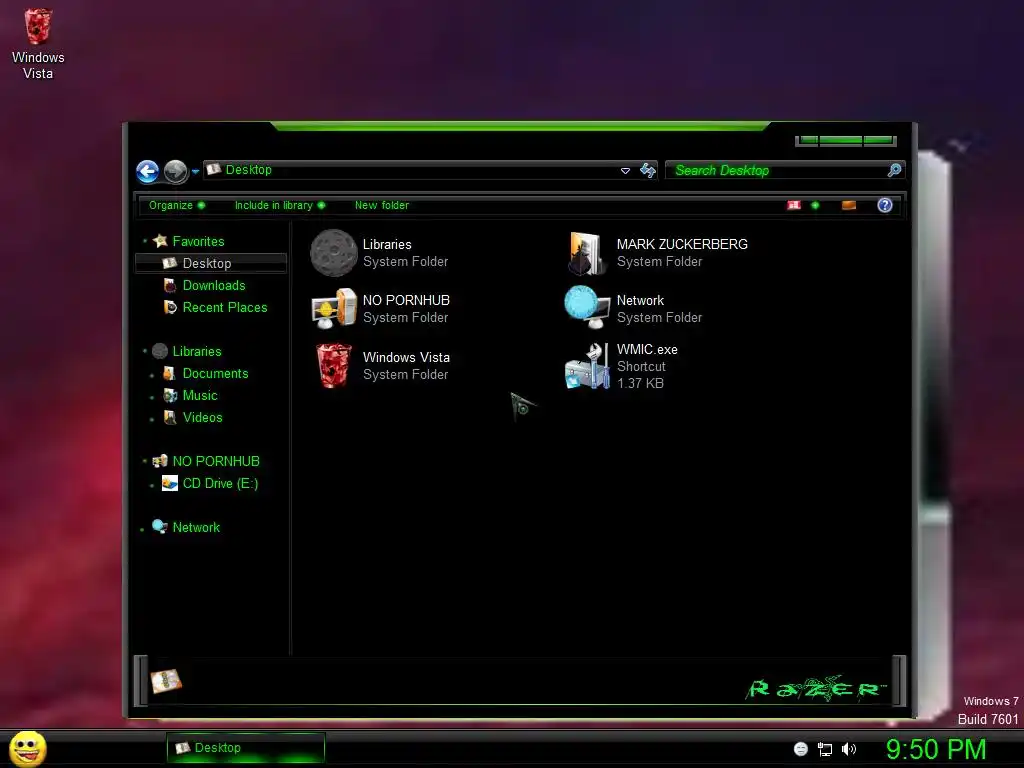Create a New folder
Screen dimensions: 1024x768
(382, 205)
